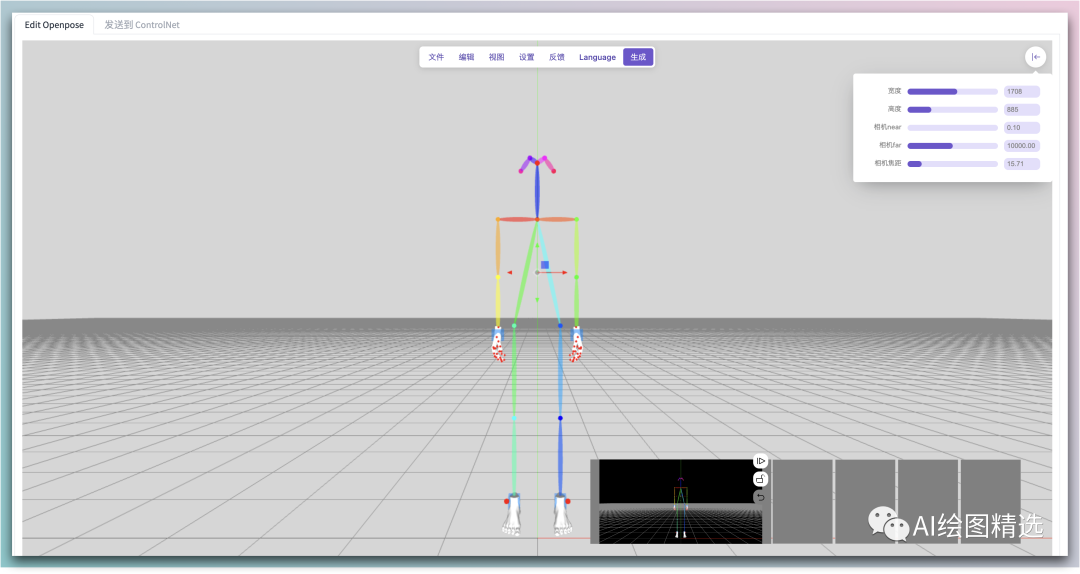Select the black pose preview thumbnail
This screenshot has width=1080, height=574.
pos(681,502)
